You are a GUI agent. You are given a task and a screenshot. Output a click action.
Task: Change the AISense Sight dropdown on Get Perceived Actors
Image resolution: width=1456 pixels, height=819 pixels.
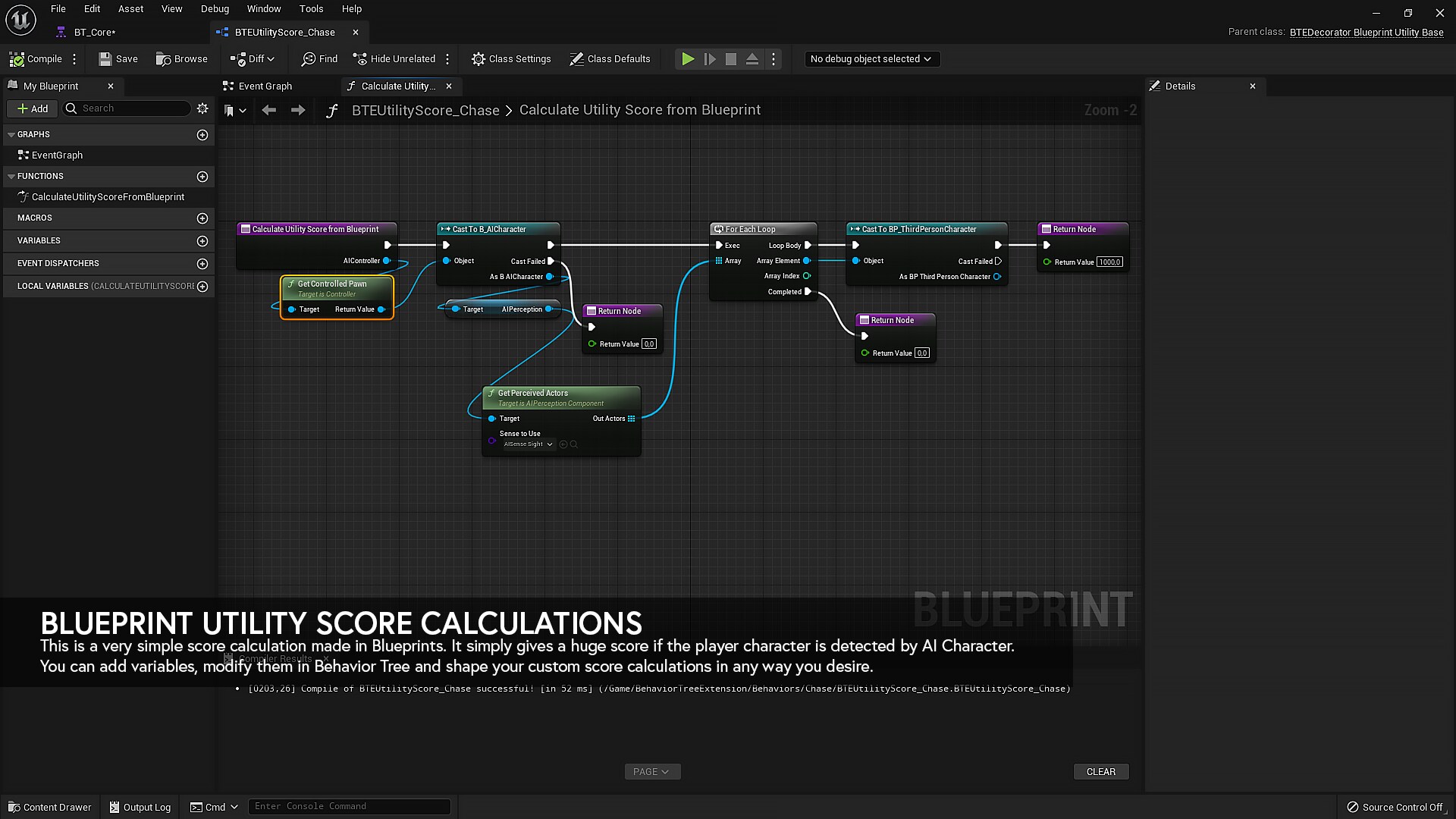click(528, 444)
